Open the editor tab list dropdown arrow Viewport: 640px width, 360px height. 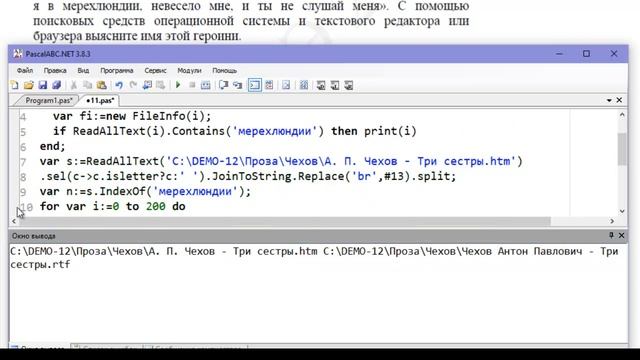[x=609, y=100]
